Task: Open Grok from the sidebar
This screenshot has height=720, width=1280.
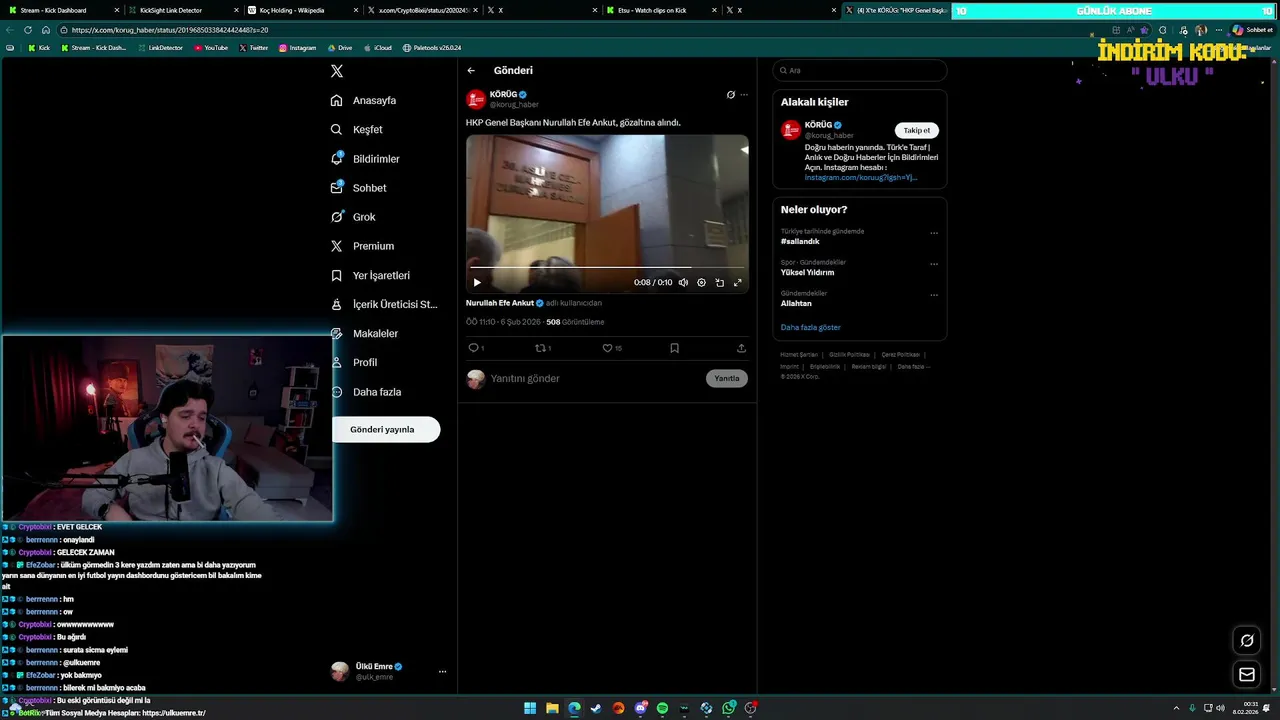Action: click(353, 217)
